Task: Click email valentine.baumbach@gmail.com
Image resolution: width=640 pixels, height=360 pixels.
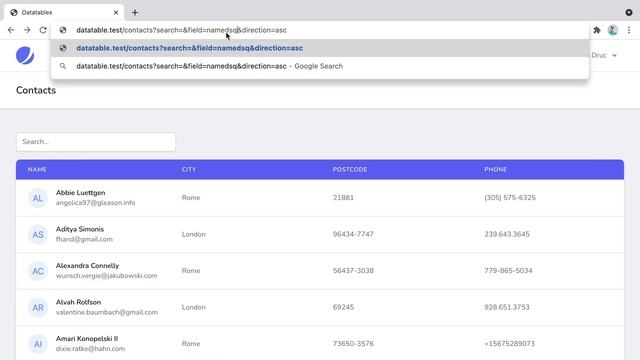Action: pyautogui.click(x=107, y=312)
